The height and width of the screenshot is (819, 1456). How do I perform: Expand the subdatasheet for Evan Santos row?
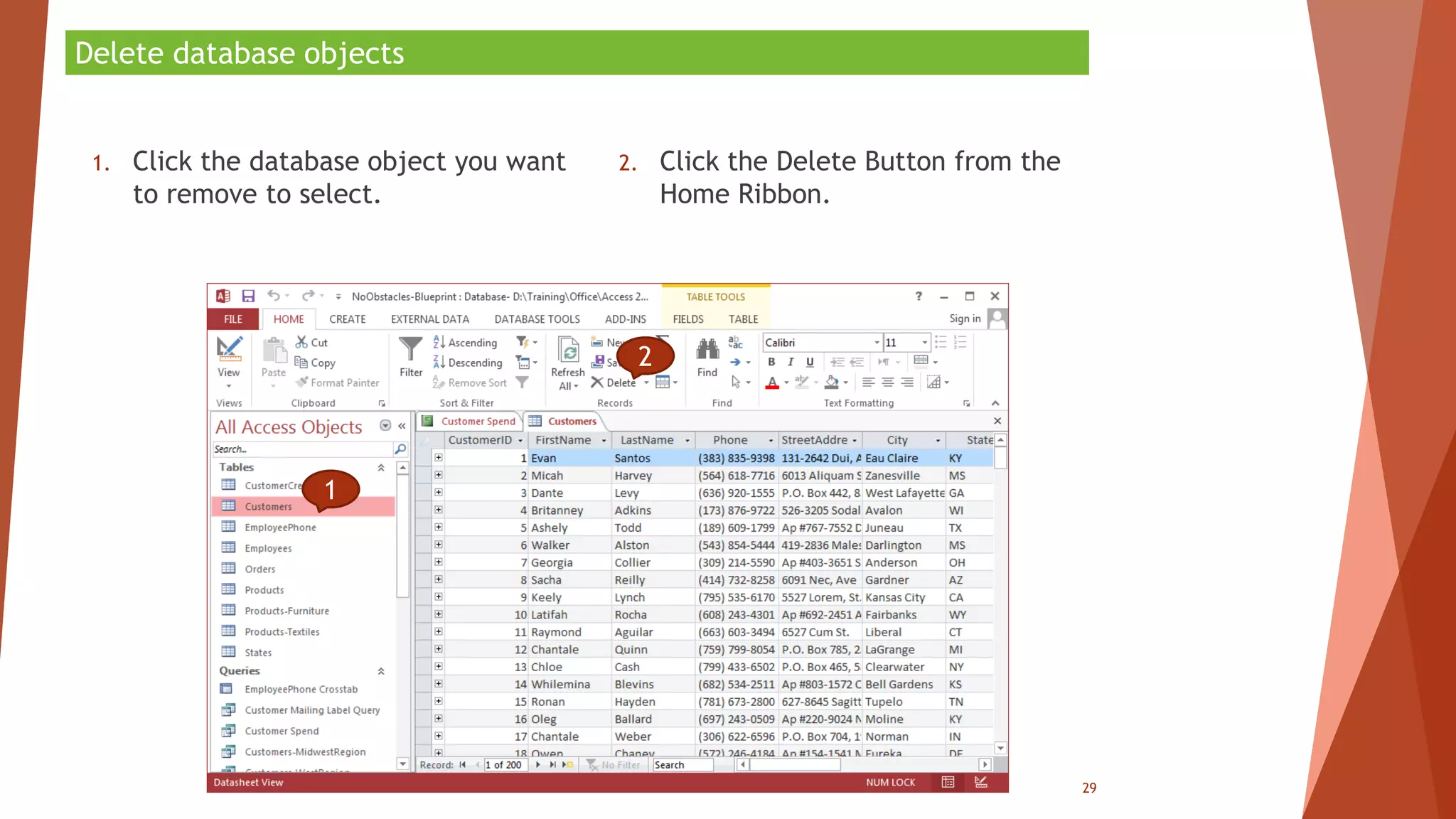point(439,458)
